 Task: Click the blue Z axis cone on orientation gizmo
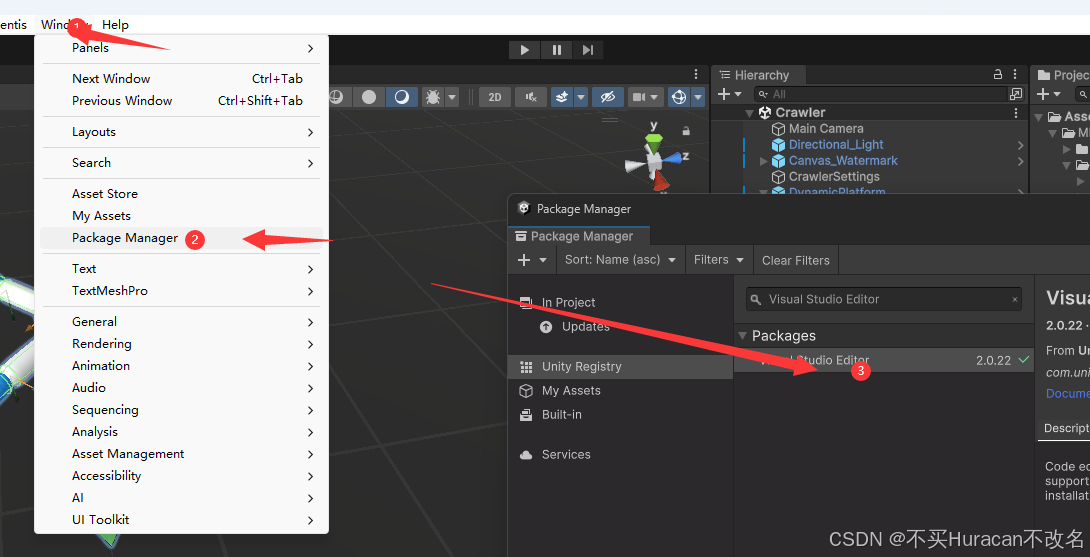click(673, 159)
